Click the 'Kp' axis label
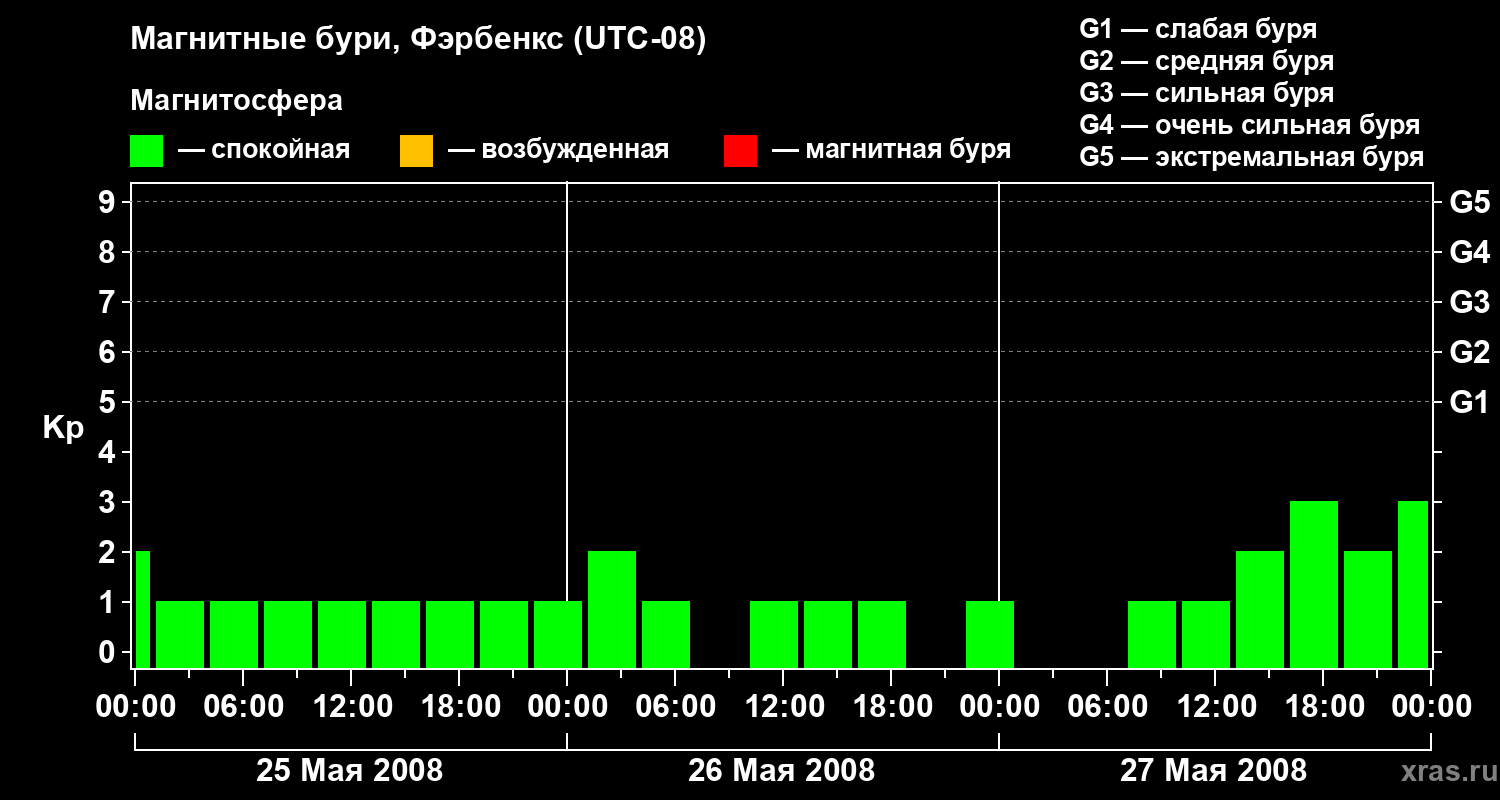The width and height of the screenshot is (1500, 800). click(x=63, y=428)
